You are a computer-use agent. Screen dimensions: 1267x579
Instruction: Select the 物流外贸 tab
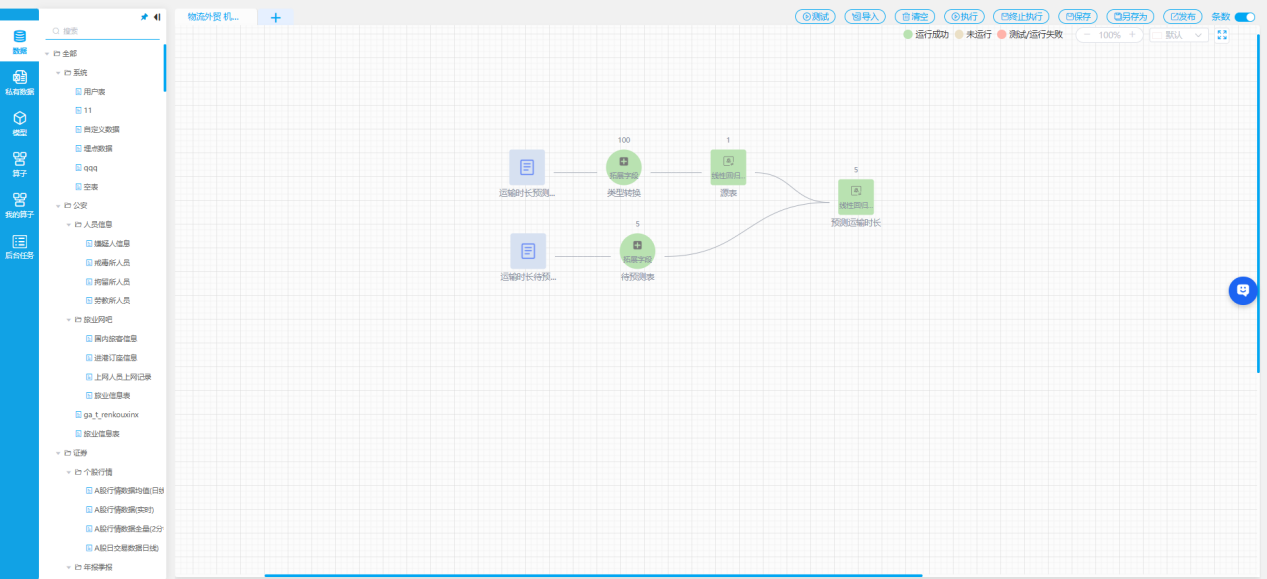tap(214, 17)
